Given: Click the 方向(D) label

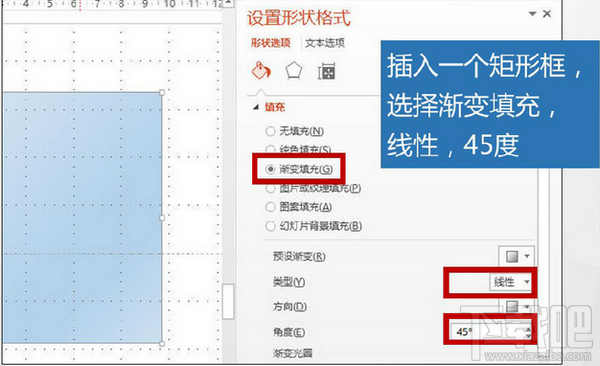Looking at the screenshot, I should click(x=290, y=307).
